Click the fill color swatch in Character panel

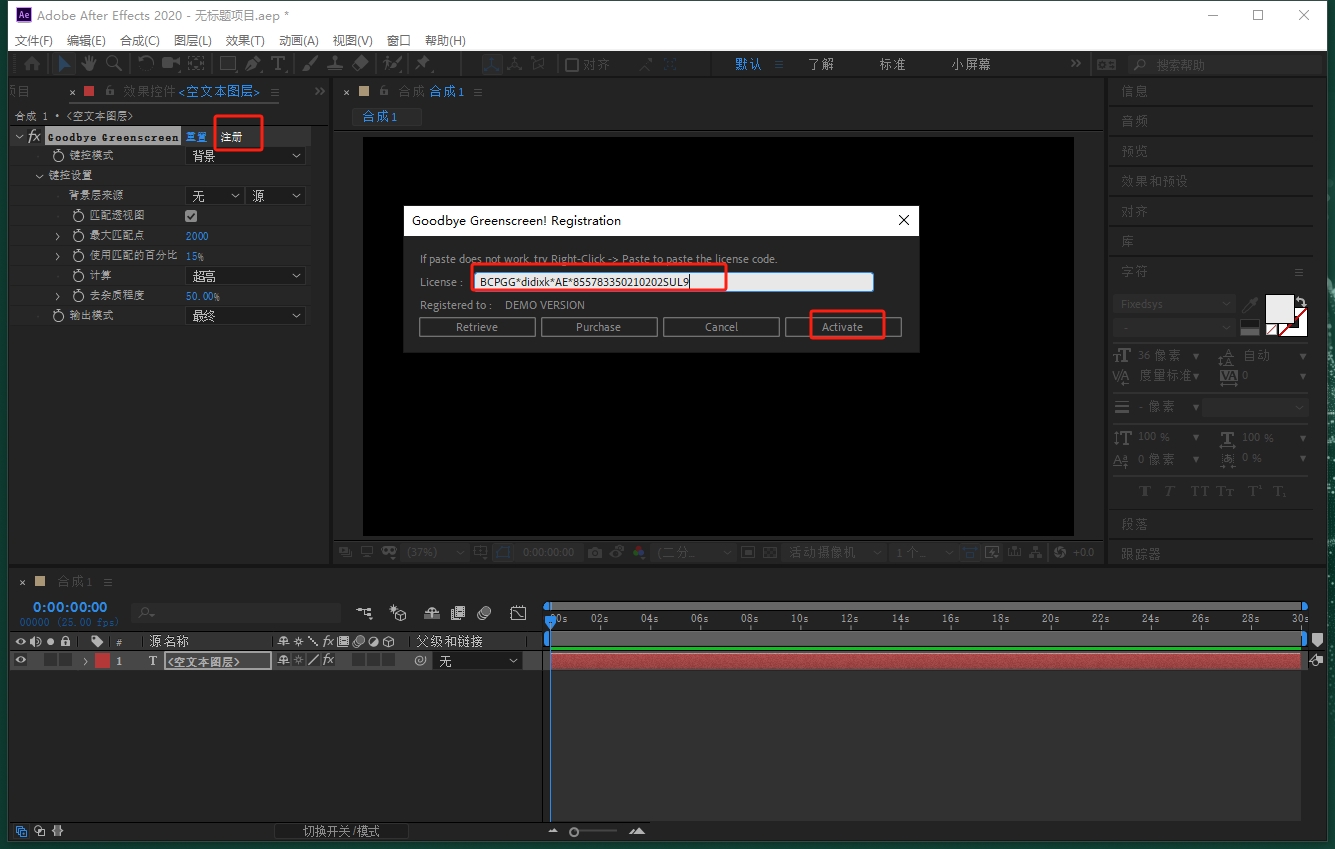(x=1279, y=309)
